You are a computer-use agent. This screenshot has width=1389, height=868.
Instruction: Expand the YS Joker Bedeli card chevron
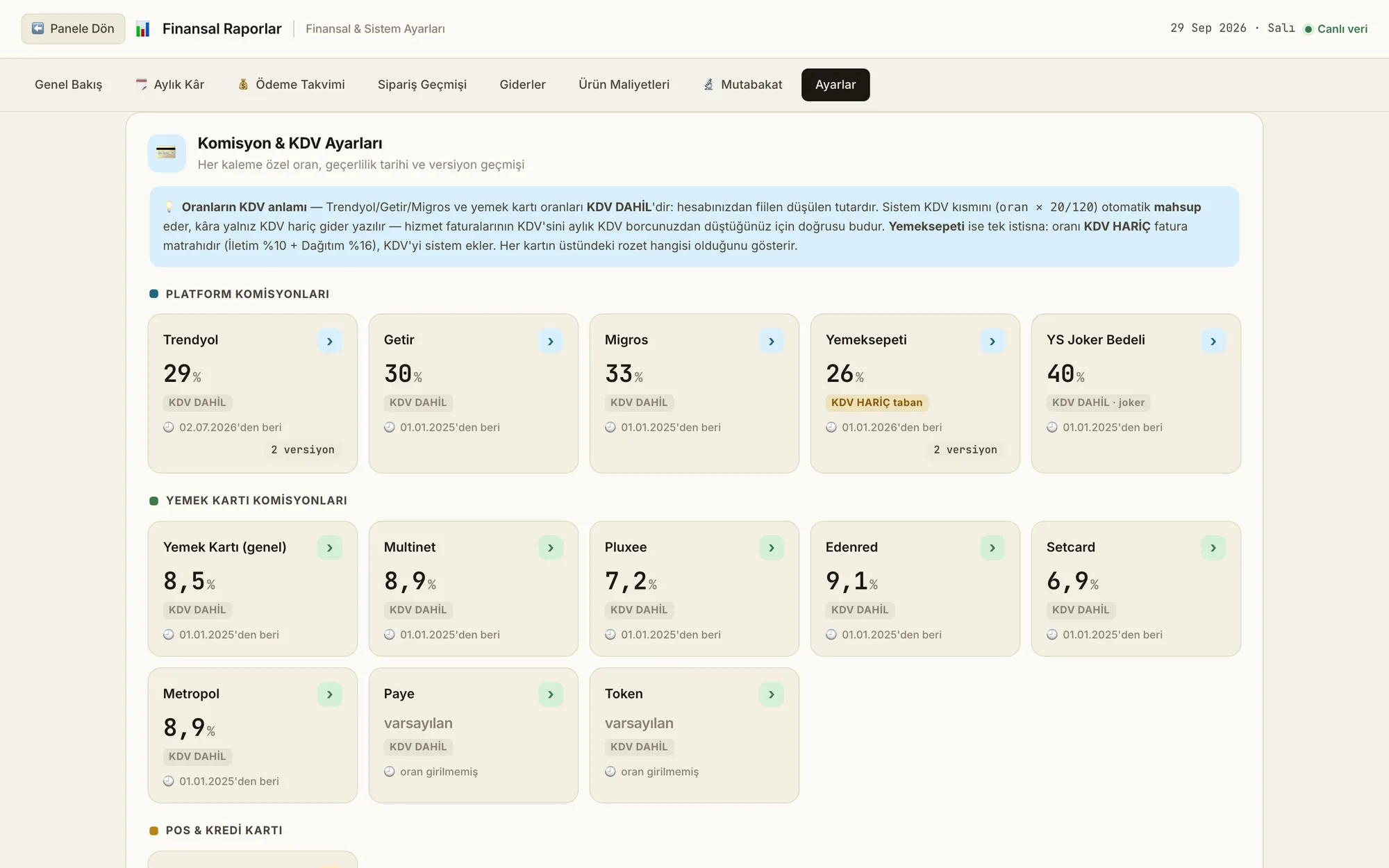(x=1213, y=341)
